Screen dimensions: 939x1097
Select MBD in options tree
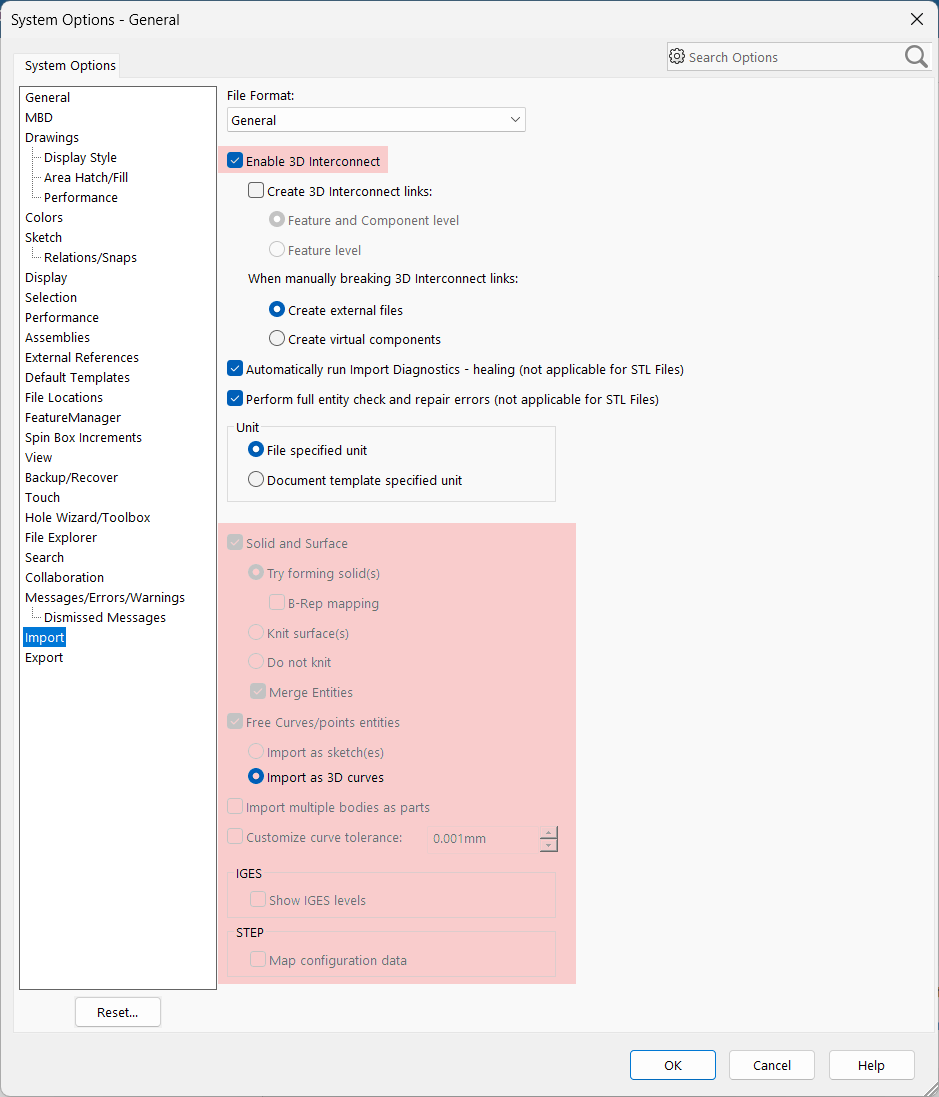pyautogui.click(x=39, y=118)
